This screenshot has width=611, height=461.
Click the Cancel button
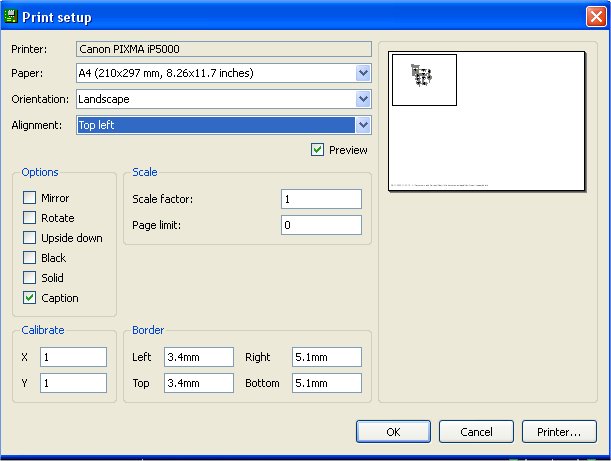click(x=477, y=431)
